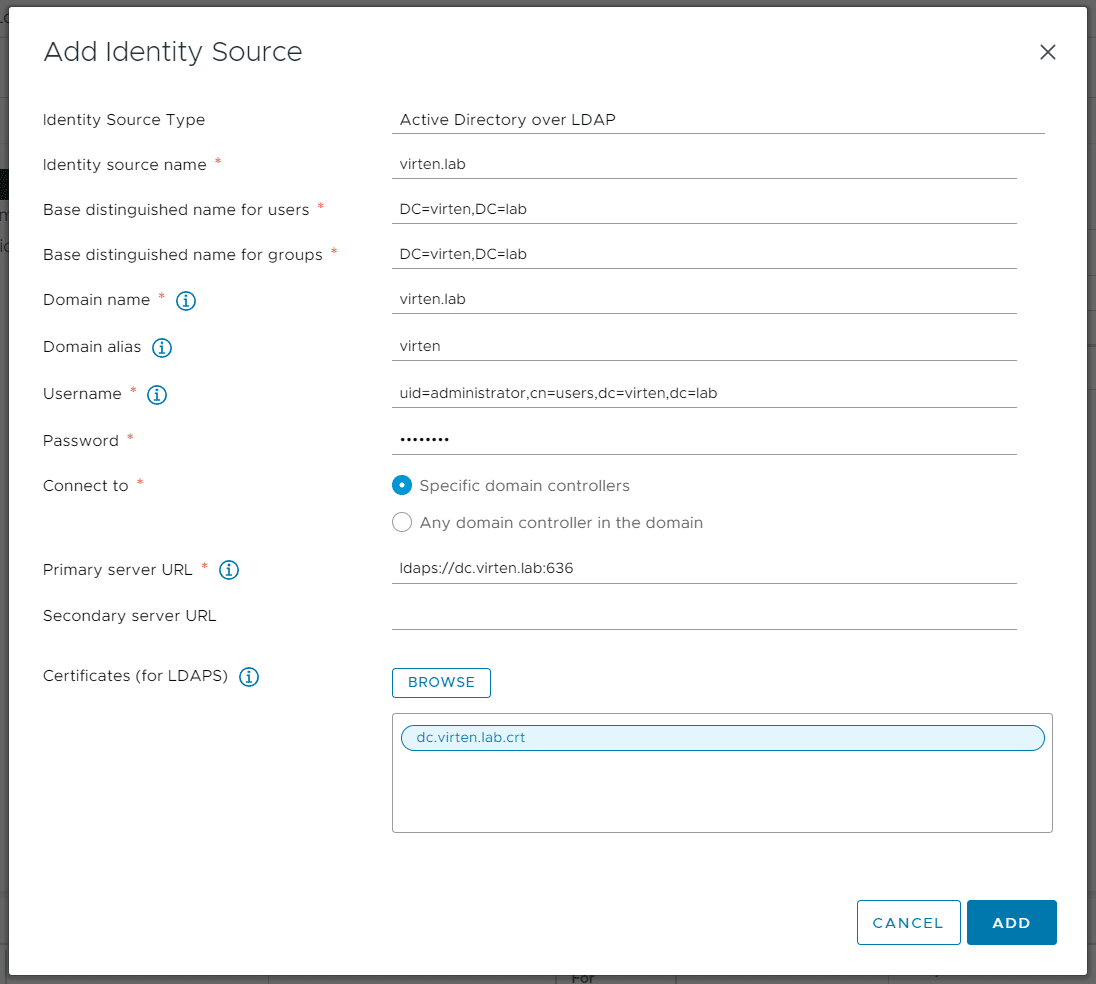Viewport: 1096px width, 984px height.
Task: Click info icon next to Domain name
Action: pyautogui.click(x=186, y=300)
